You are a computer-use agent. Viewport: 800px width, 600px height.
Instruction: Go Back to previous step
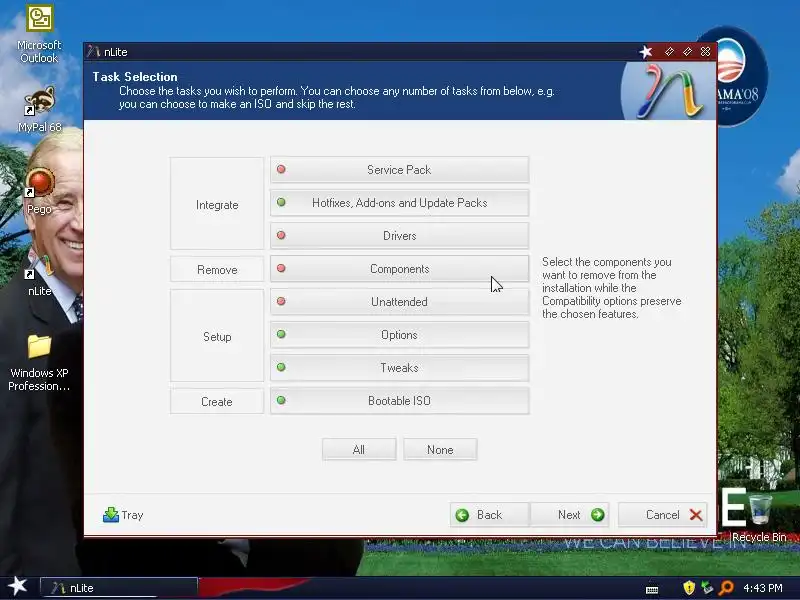[x=490, y=515]
